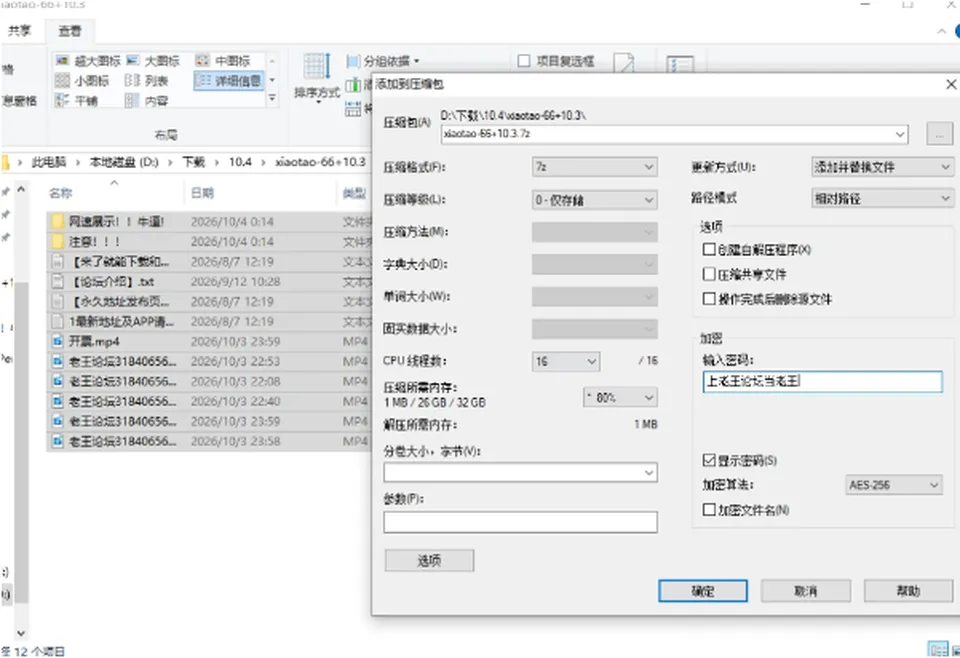Cancel the dialog with 取消
The height and width of the screenshot is (658, 960).
point(806,591)
